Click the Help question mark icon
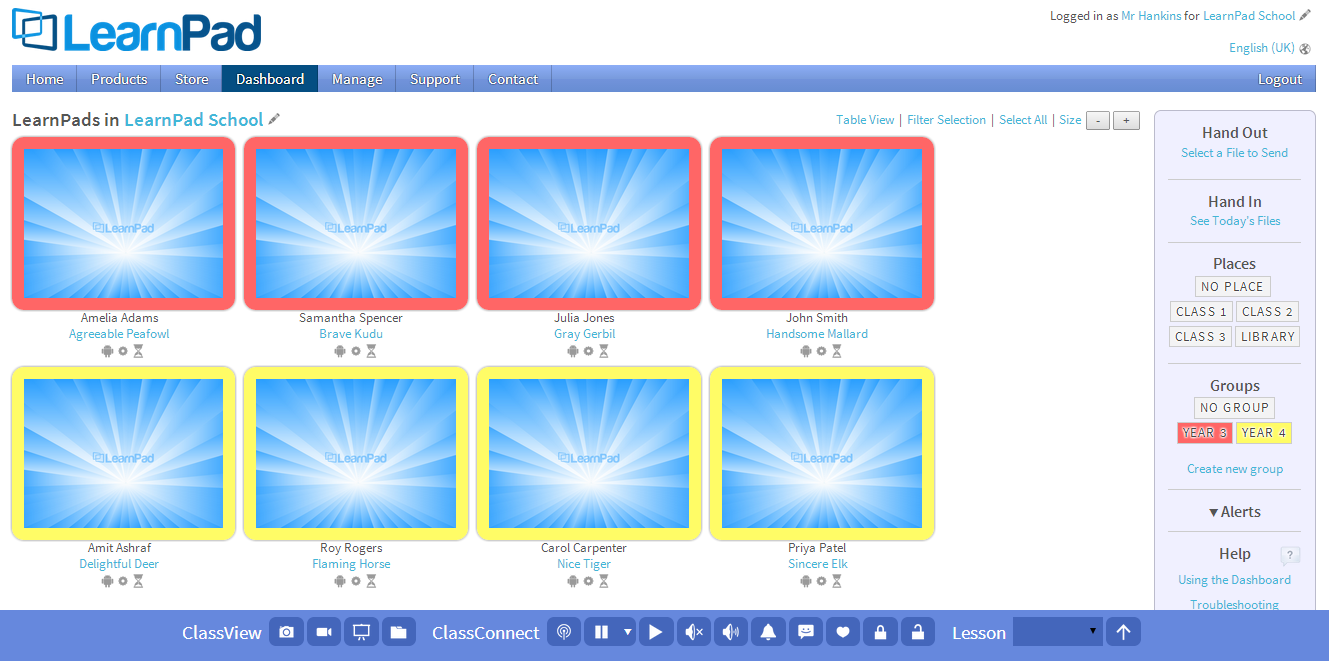Image resolution: width=1329 pixels, height=661 pixels. tap(1290, 556)
